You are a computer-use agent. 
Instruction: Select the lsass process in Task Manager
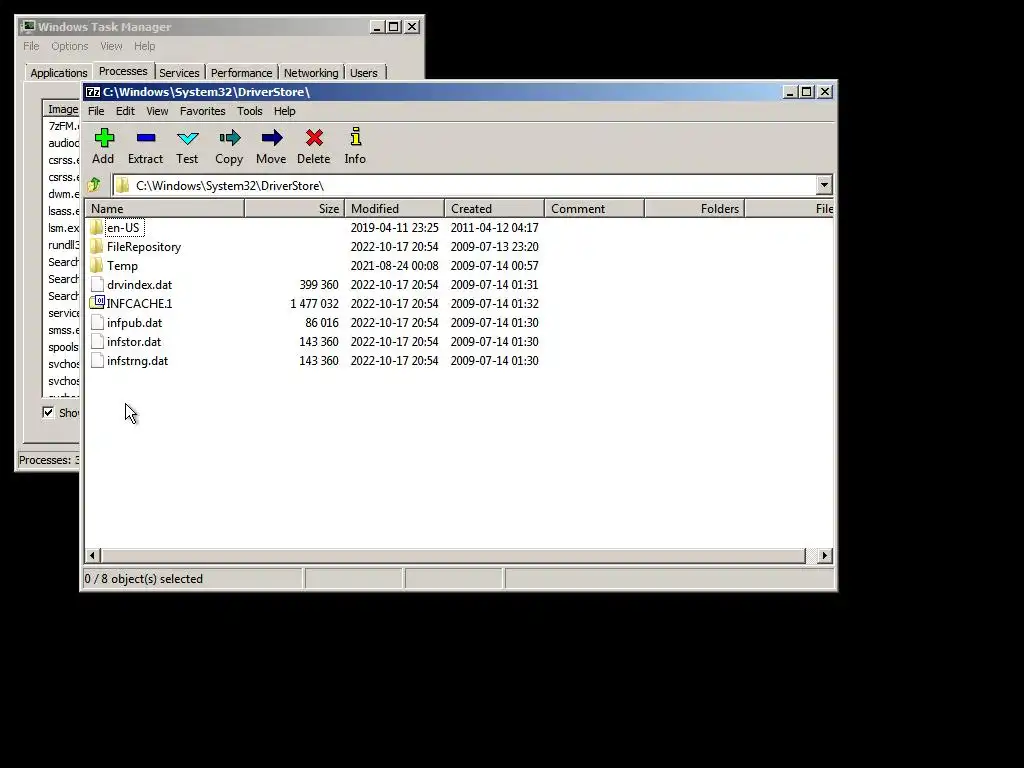coord(63,211)
